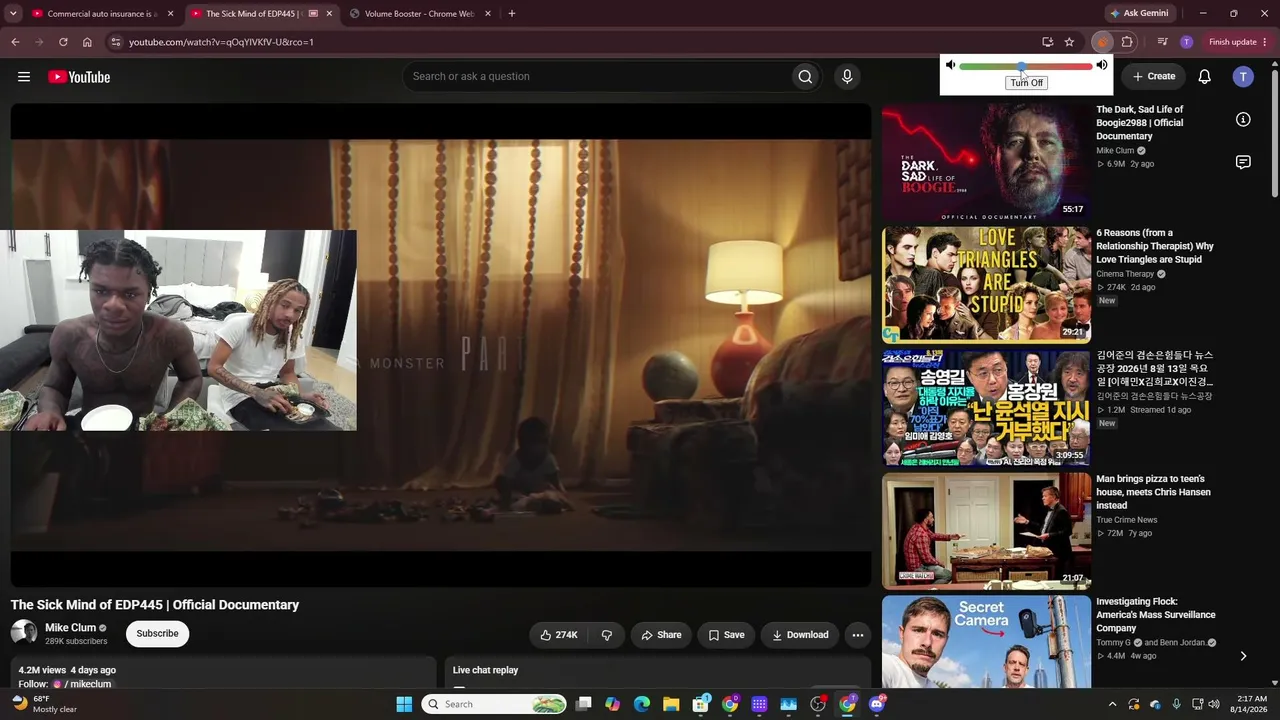Show next recommendations with right chevron

click(1243, 656)
